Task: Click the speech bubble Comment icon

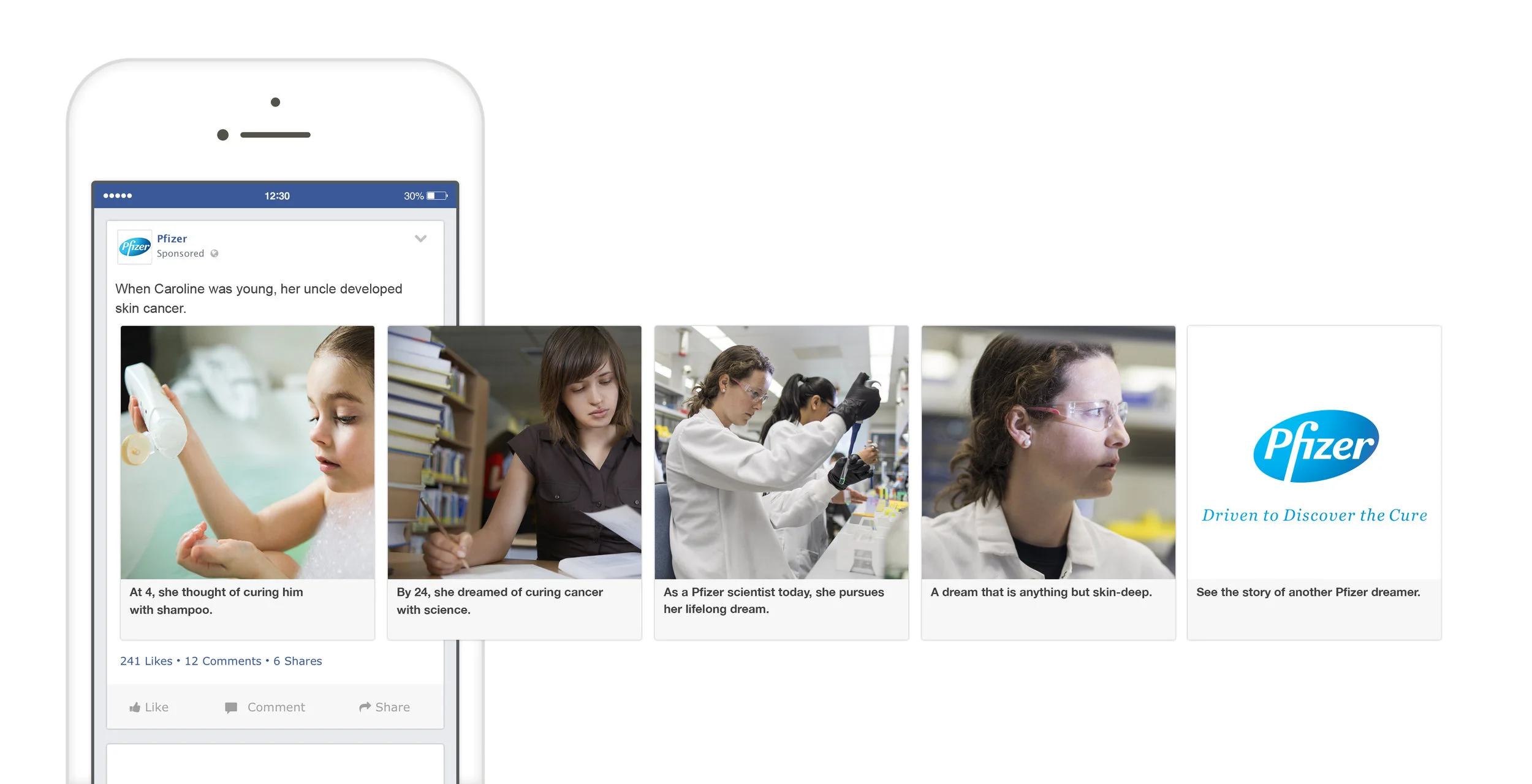Action: (x=231, y=708)
